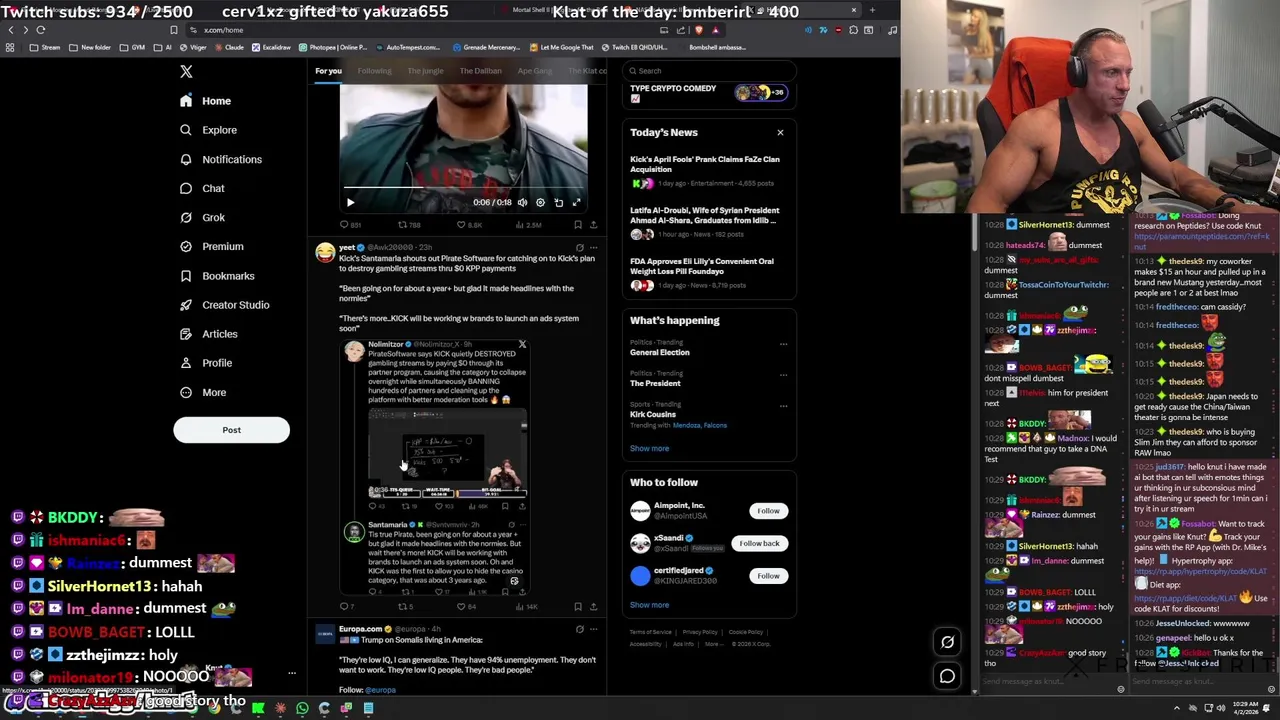The width and height of the screenshot is (1280, 720).
Task: Open video settings gear icon
Action: coord(540,203)
